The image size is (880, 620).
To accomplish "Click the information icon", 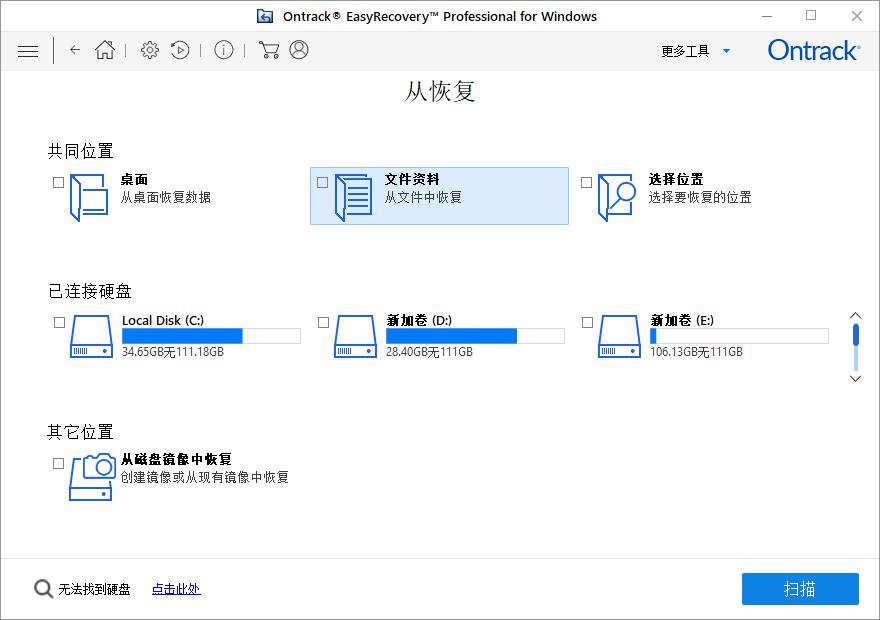I will (x=223, y=50).
